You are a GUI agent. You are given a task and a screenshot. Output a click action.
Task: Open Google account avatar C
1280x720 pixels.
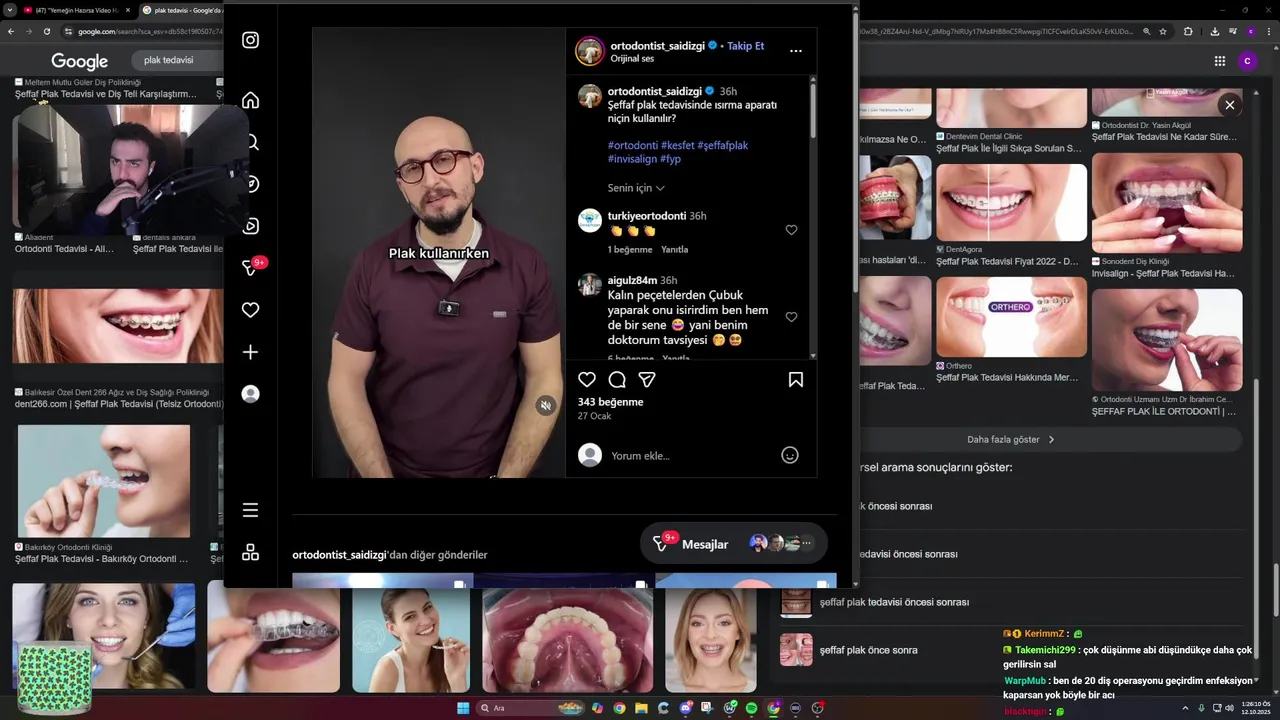pos(1247,61)
